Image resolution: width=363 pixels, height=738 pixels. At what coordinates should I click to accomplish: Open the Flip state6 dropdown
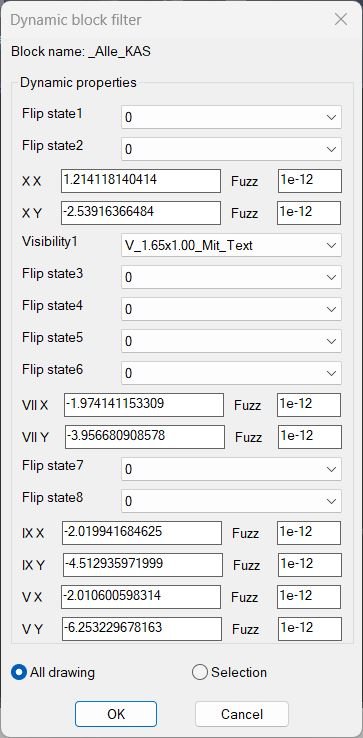click(x=231, y=373)
